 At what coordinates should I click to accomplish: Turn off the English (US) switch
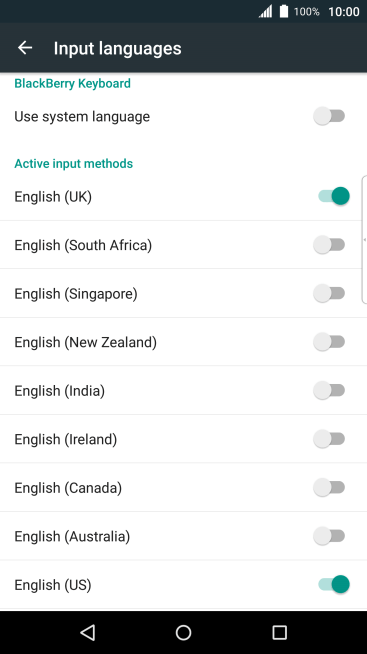pos(334,584)
